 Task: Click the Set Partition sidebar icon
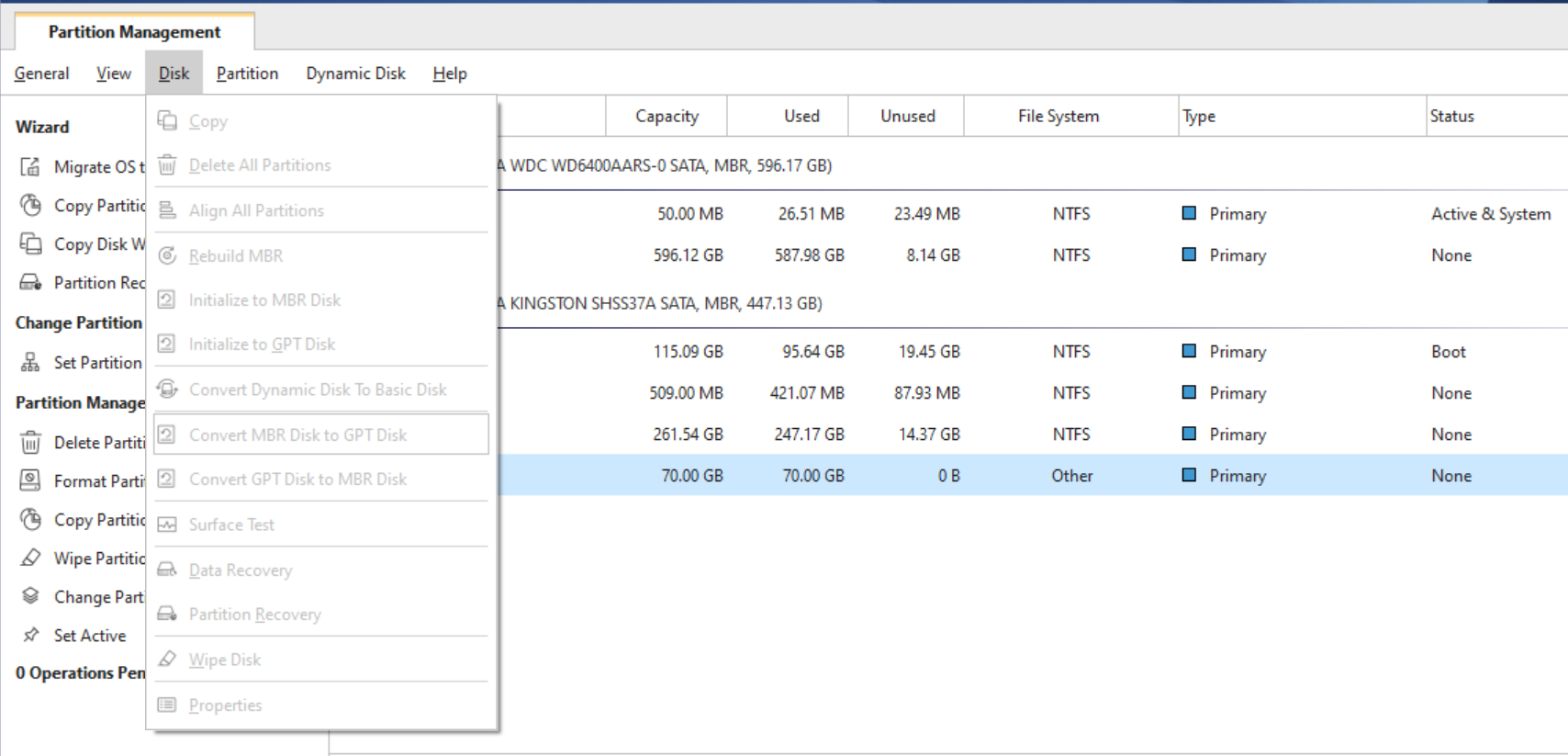(30, 362)
